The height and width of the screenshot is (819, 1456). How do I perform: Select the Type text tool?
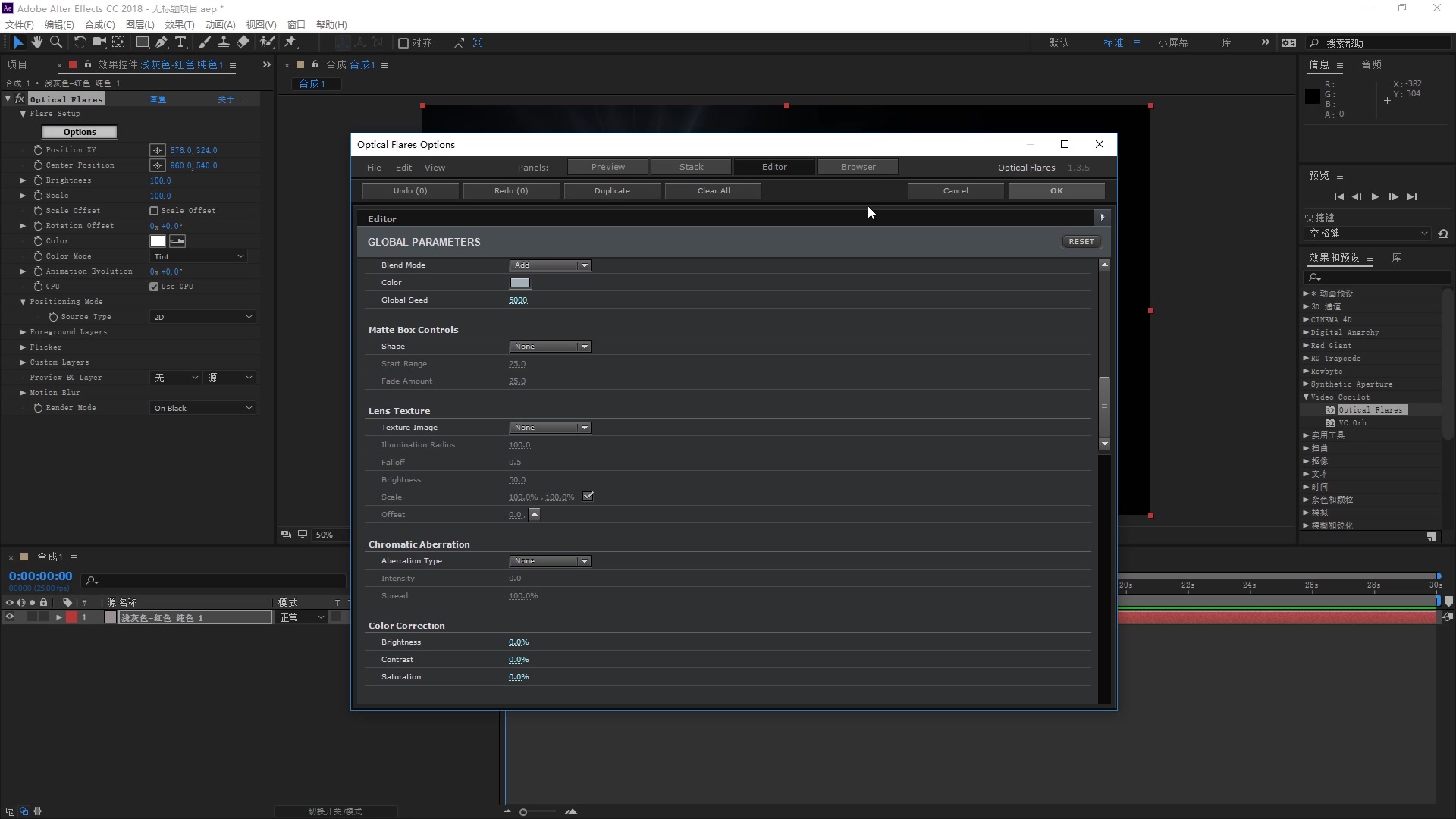[x=180, y=42]
